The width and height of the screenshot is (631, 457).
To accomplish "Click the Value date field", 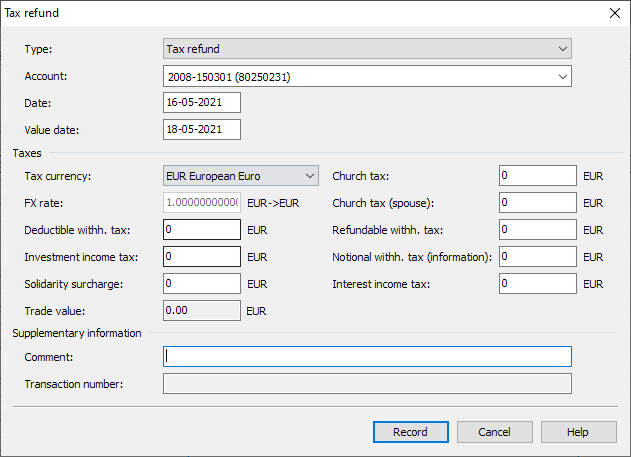I will click(201, 130).
